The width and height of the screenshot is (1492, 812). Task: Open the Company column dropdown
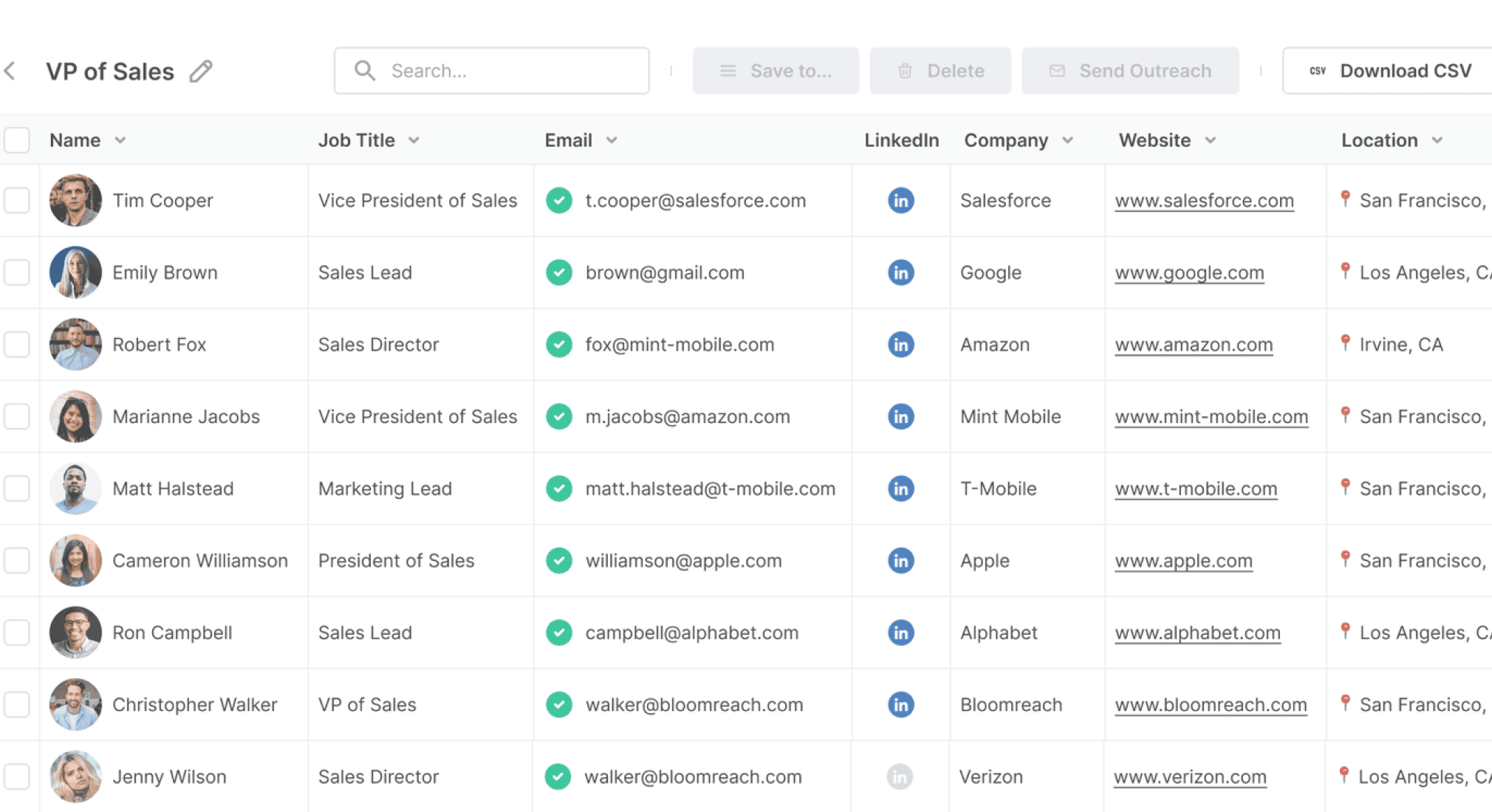click(x=1067, y=140)
